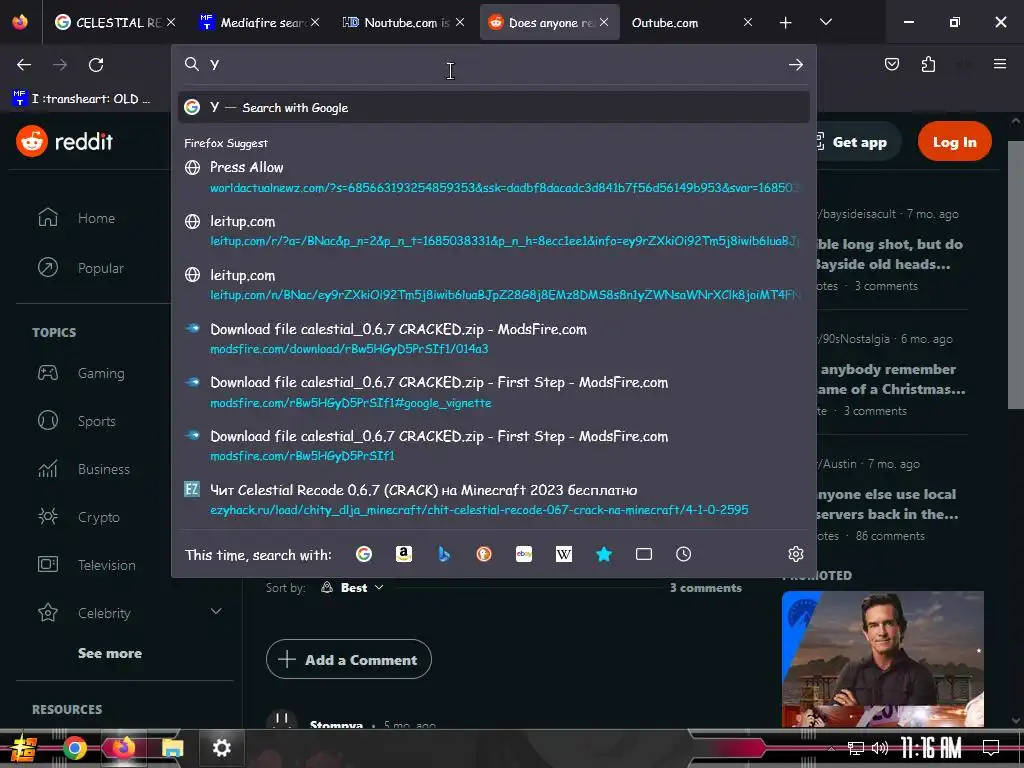Image resolution: width=1024 pixels, height=768 pixels.
Task: Open the ezyhack.ru Celestial Recode suggestion
Action: (x=494, y=499)
